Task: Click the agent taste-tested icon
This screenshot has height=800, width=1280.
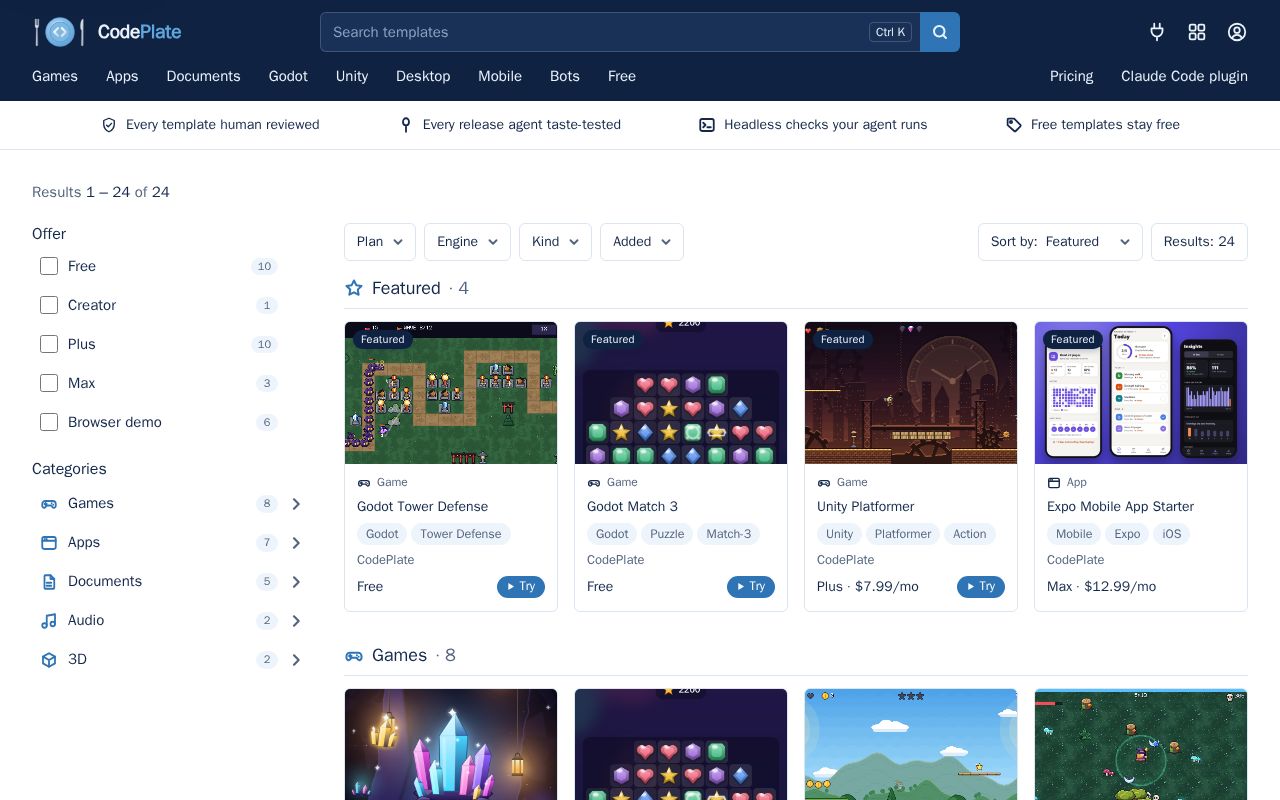Action: (406, 125)
